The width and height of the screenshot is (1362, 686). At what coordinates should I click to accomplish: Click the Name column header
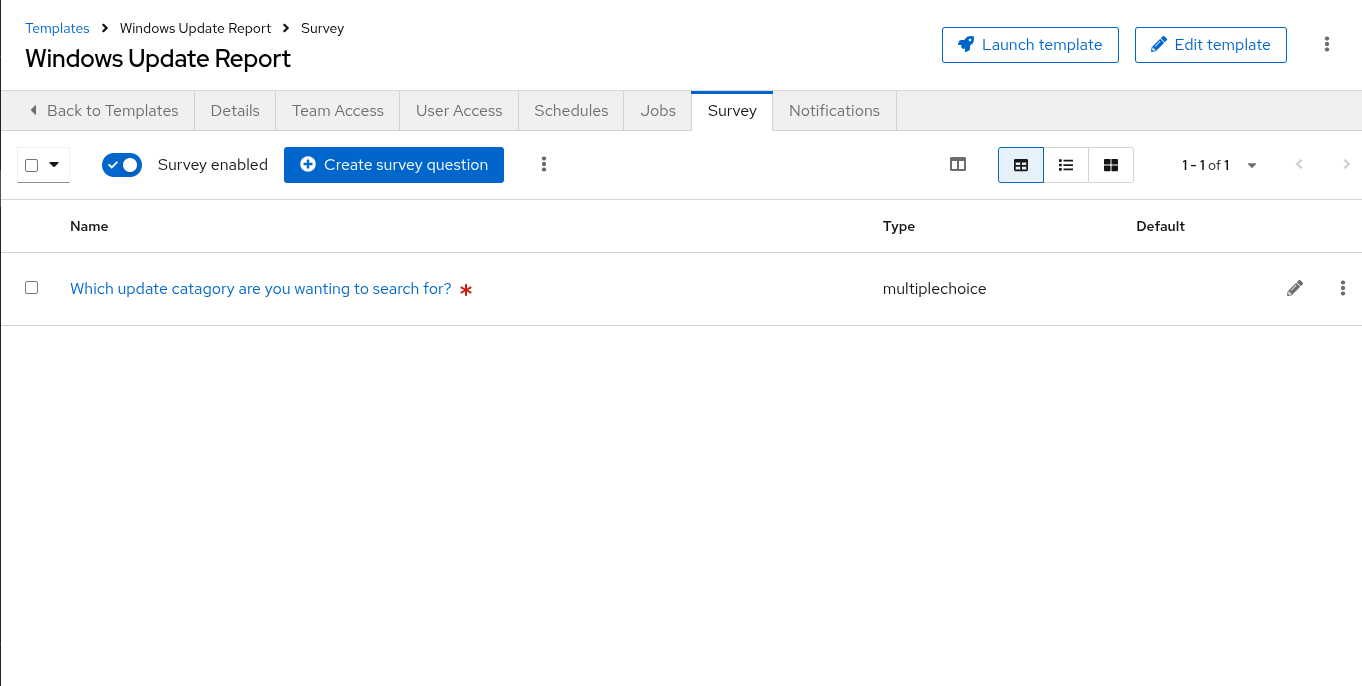click(89, 226)
